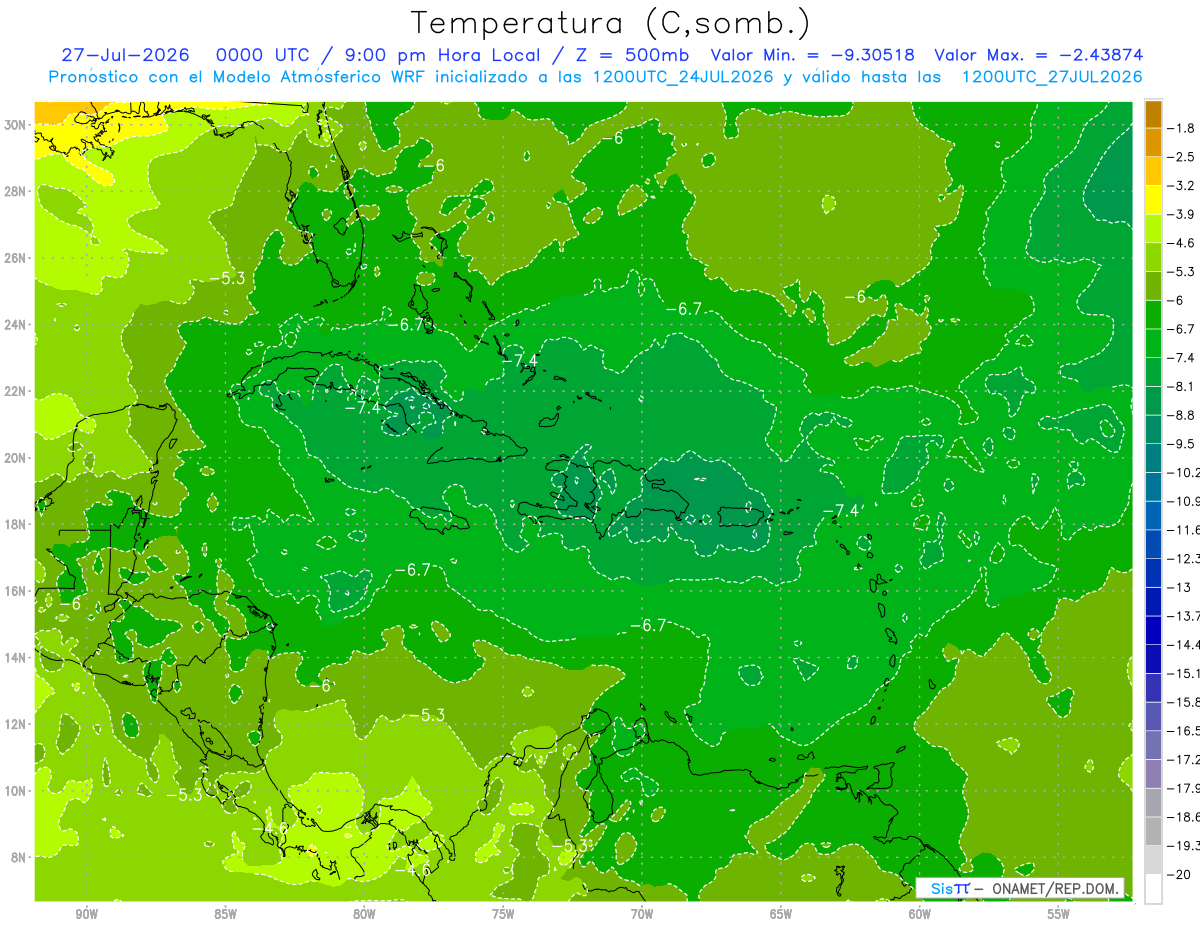Click the colorbar swatch between -6 and -6.7

(x=1153, y=314)
